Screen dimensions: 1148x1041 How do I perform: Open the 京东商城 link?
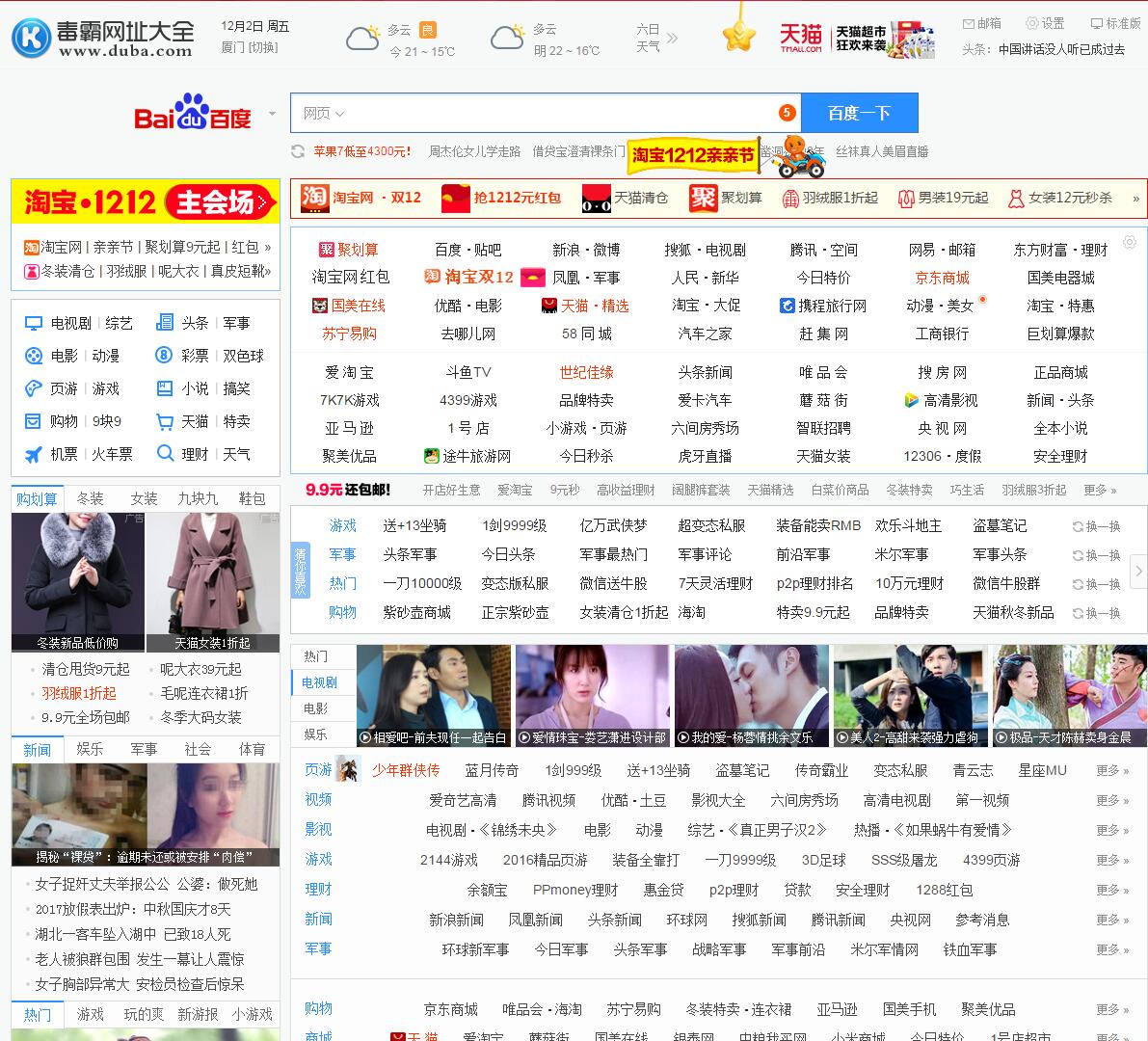[x=942, y=279]
